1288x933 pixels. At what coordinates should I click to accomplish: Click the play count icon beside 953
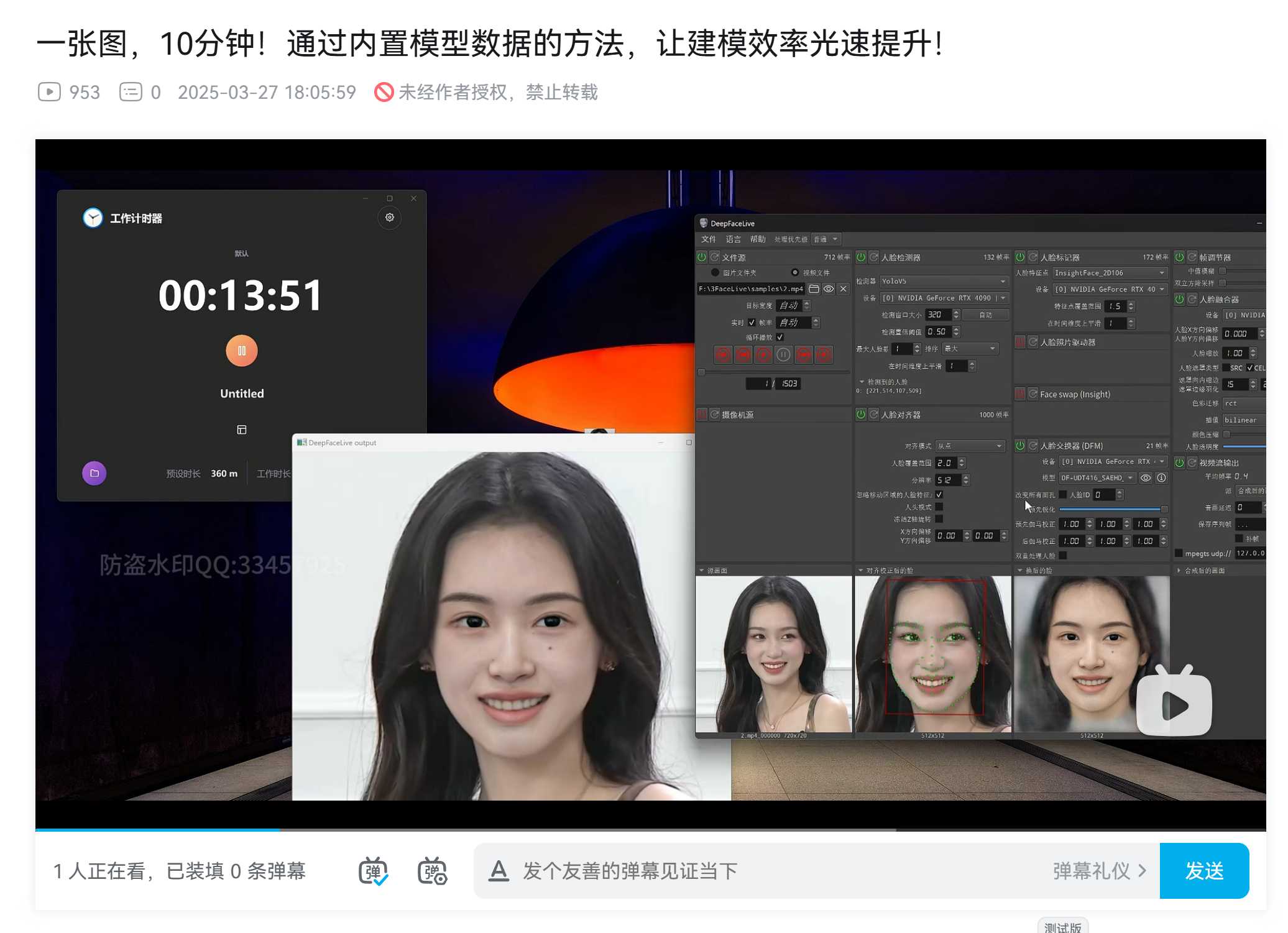49,92
